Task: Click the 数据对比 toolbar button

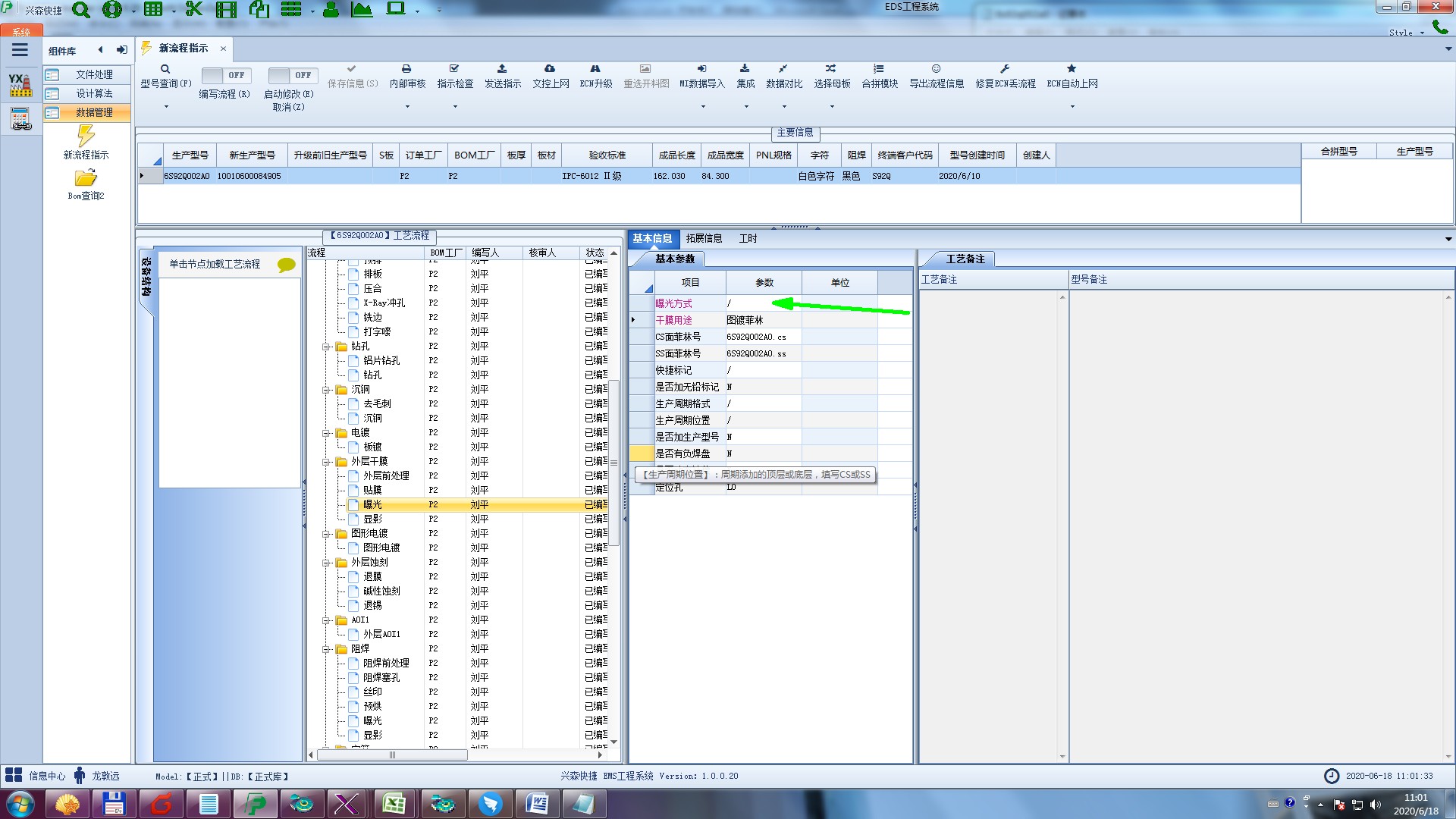Action: click(x=783, y=75)
